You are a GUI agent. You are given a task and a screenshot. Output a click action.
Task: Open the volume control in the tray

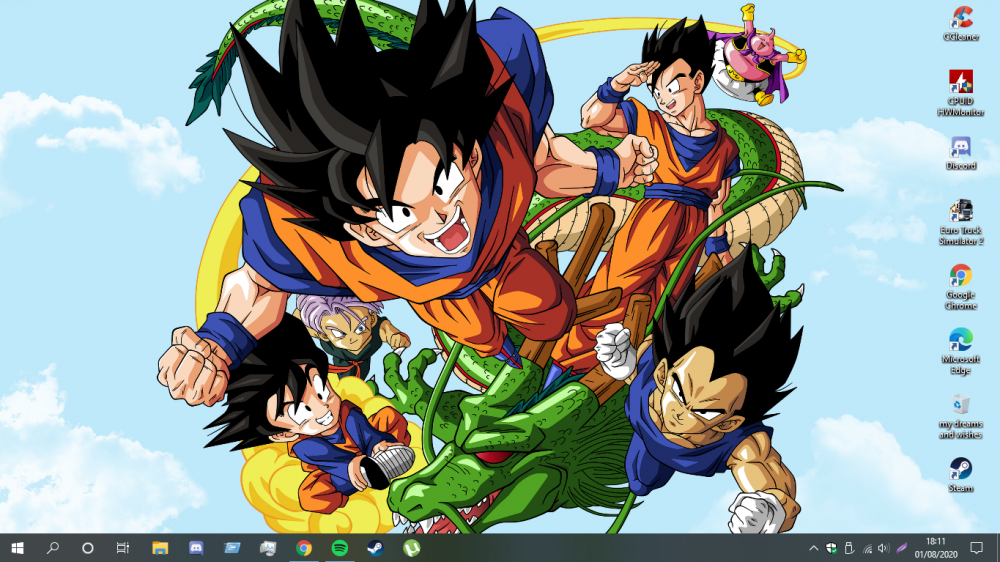pyautogui.click(x=884, y=548)
